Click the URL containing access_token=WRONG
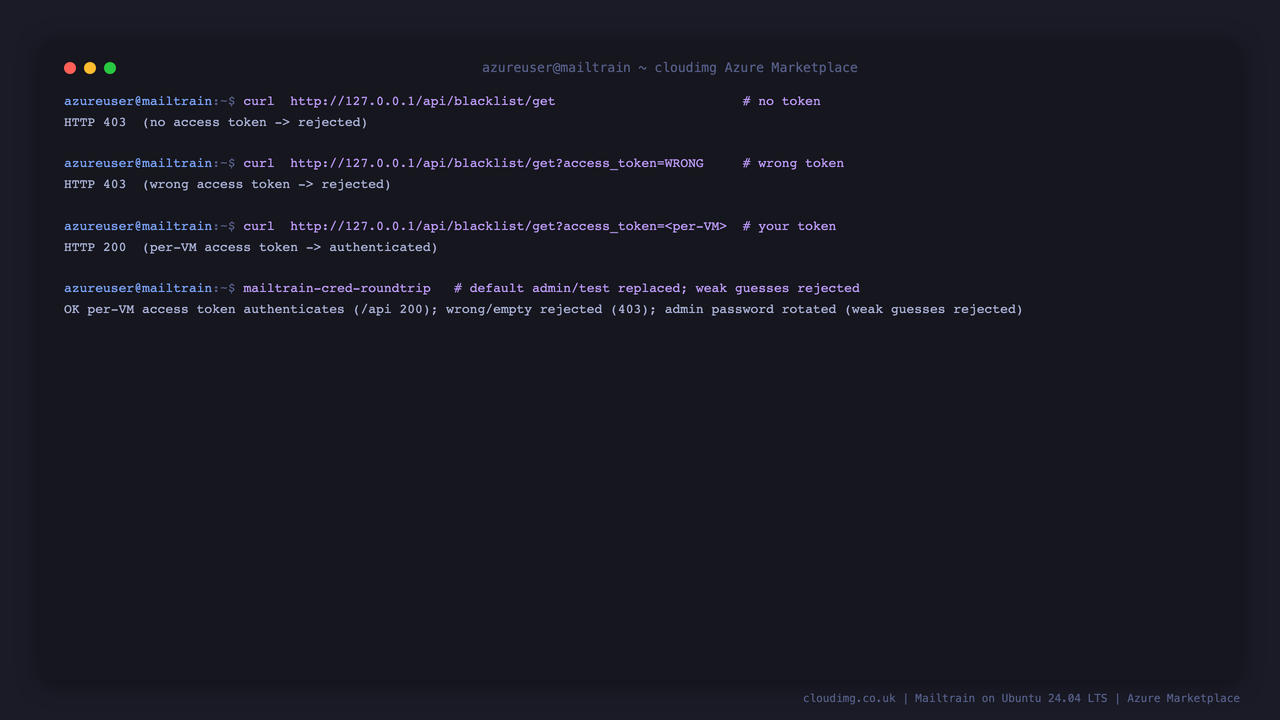This screenshot has width=1280, height=720. point(497,163)
